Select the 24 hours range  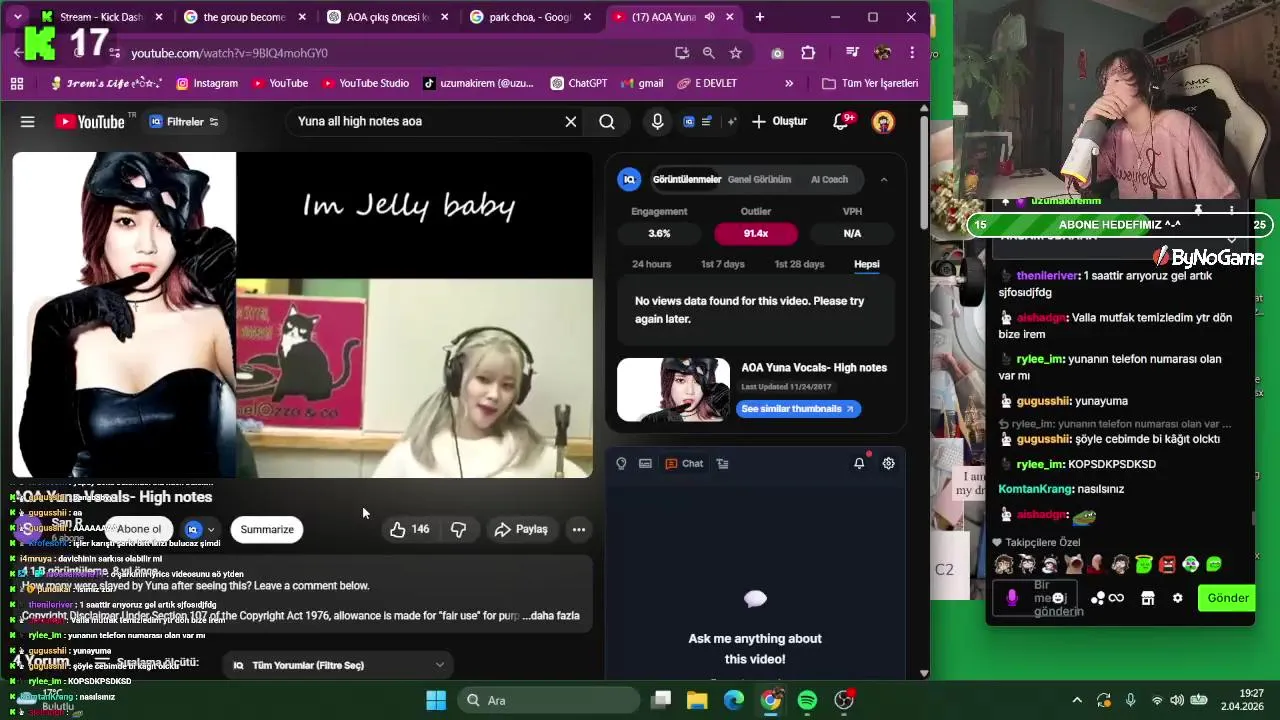click(x=651, y=264)
